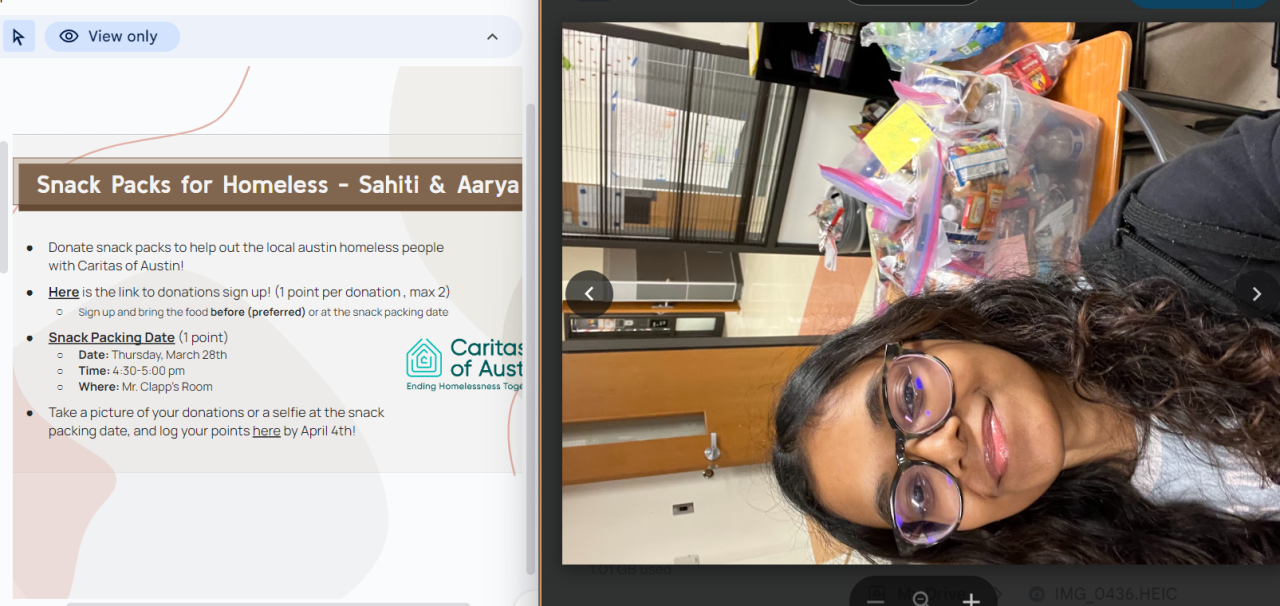Go to the next image in viewer
This screenshot has height=606, width=1280.
[x=1256, y=294]
